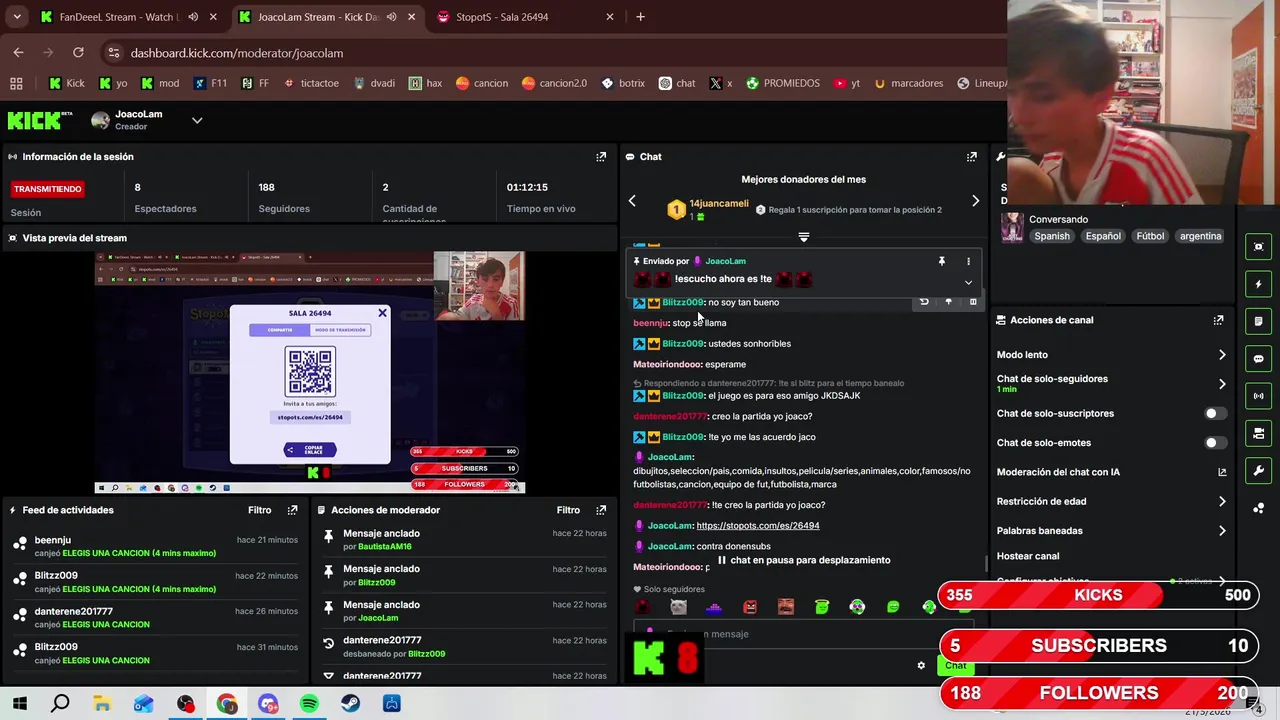The width and height of the screenshot is (1280, 720).
Task: Pin Blitzz009's 'no soy tan bueno' message
Action: [948, 301]
